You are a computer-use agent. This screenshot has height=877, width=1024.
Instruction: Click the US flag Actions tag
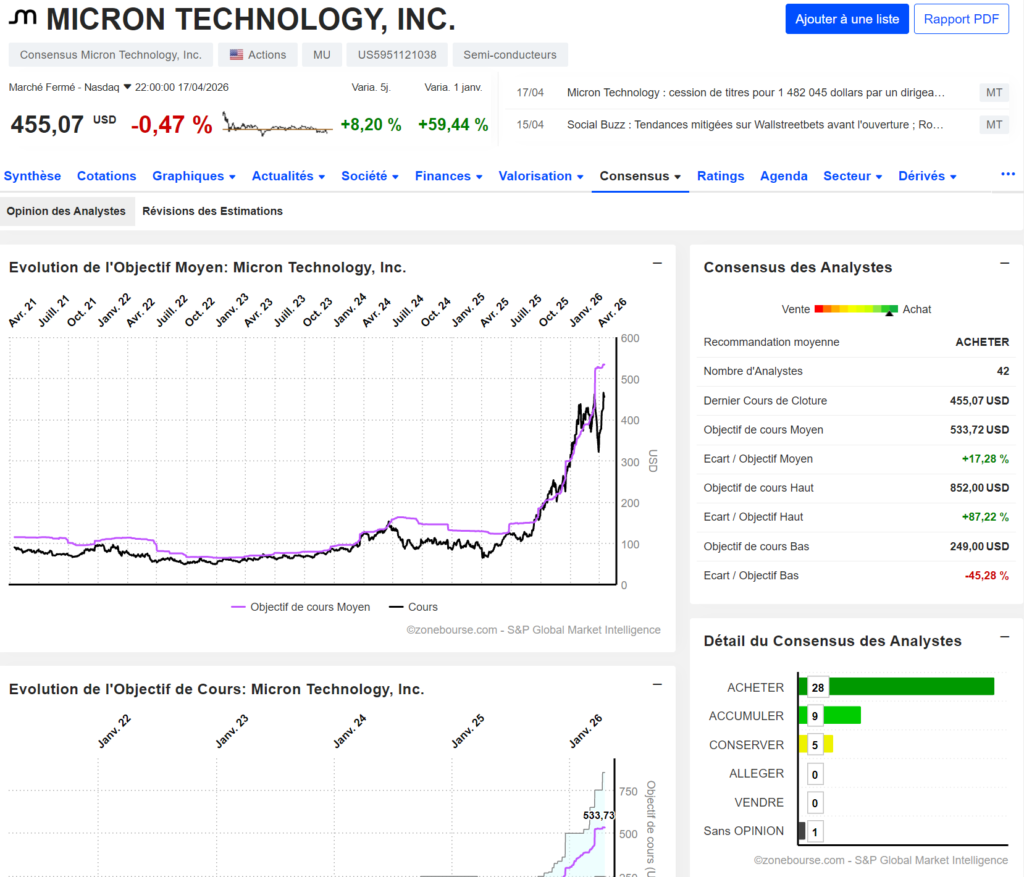coord(258,55)
